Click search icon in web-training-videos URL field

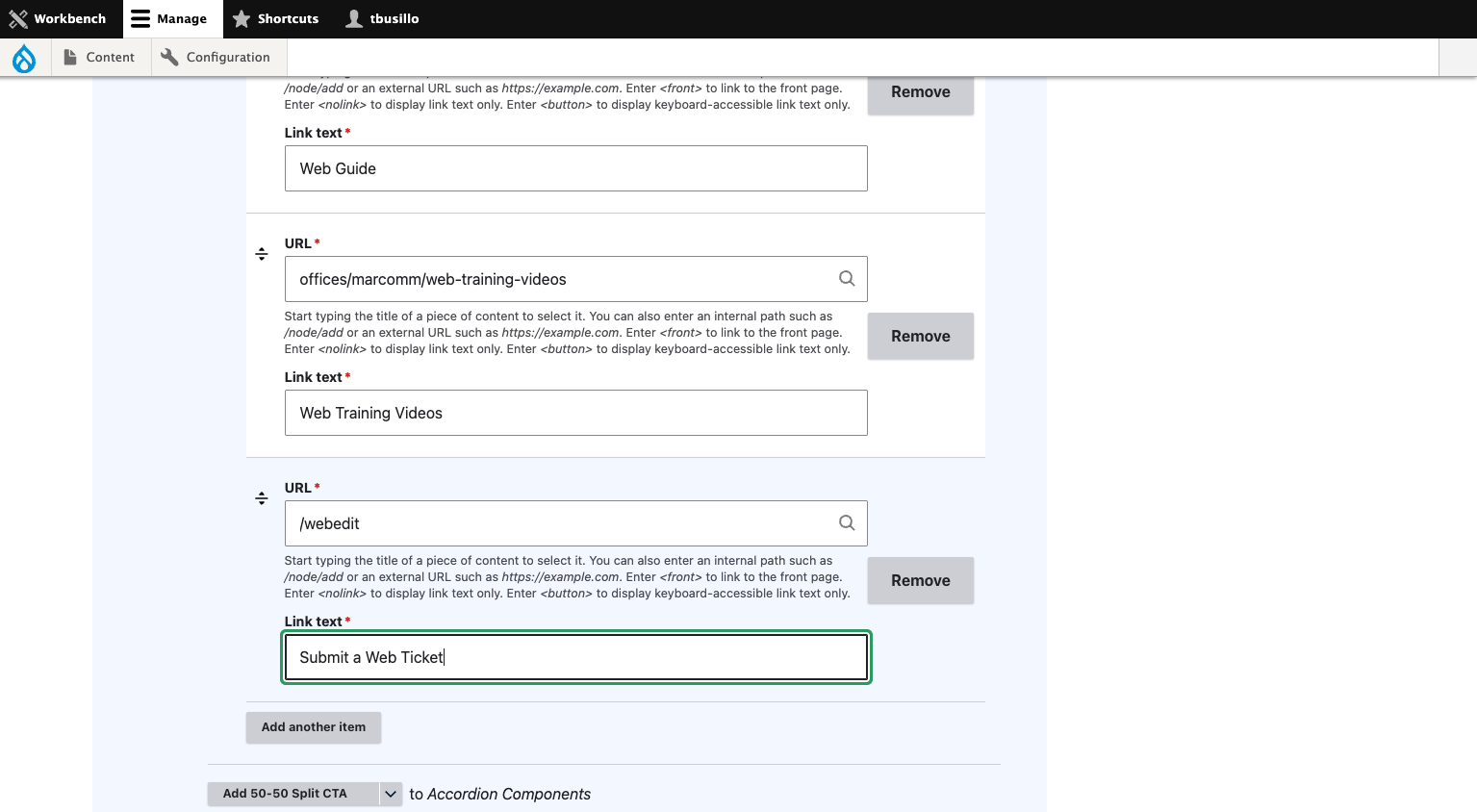click(x=847, y=278)
